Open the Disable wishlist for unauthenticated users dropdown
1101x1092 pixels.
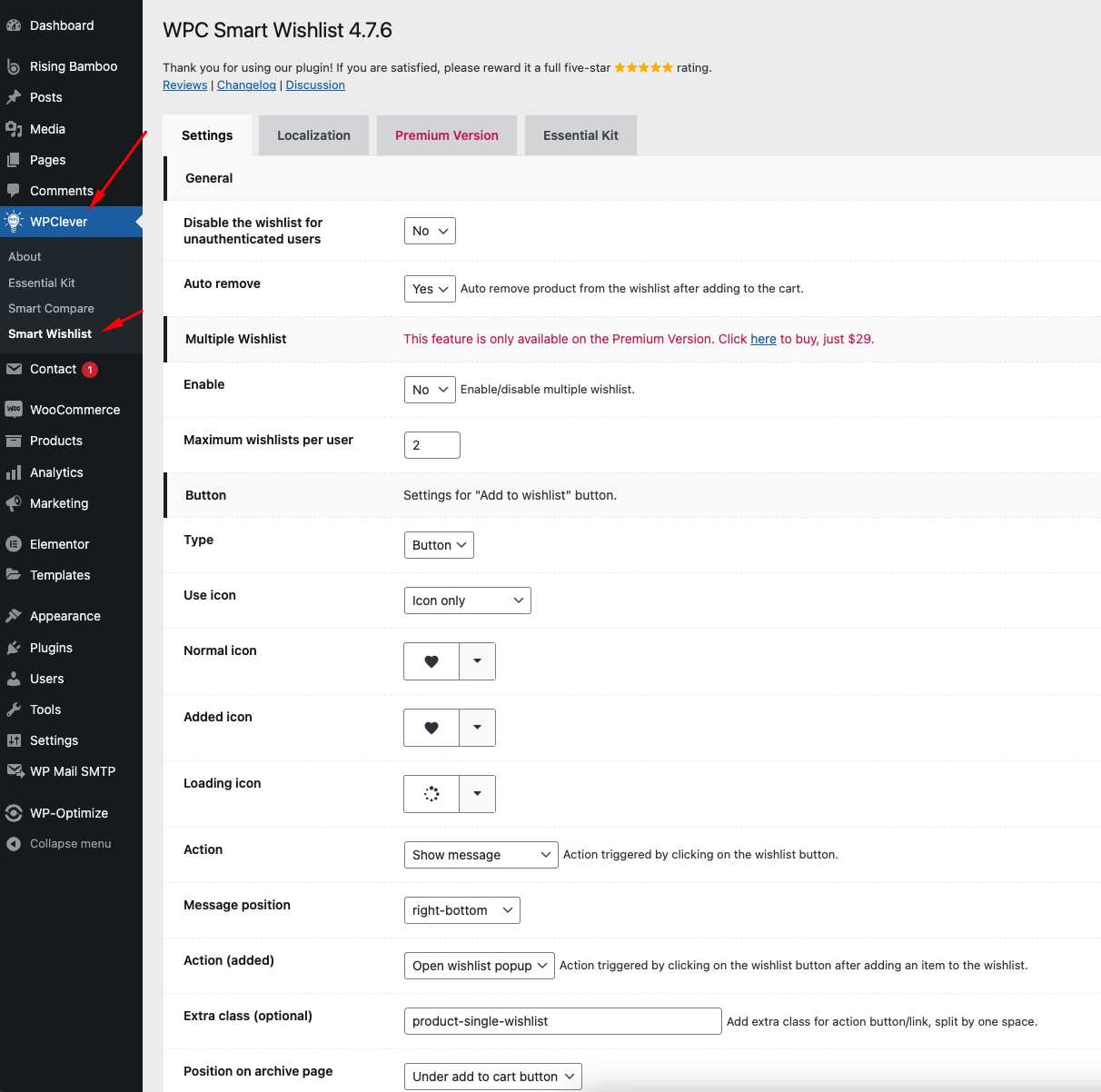tap(430, 231)
